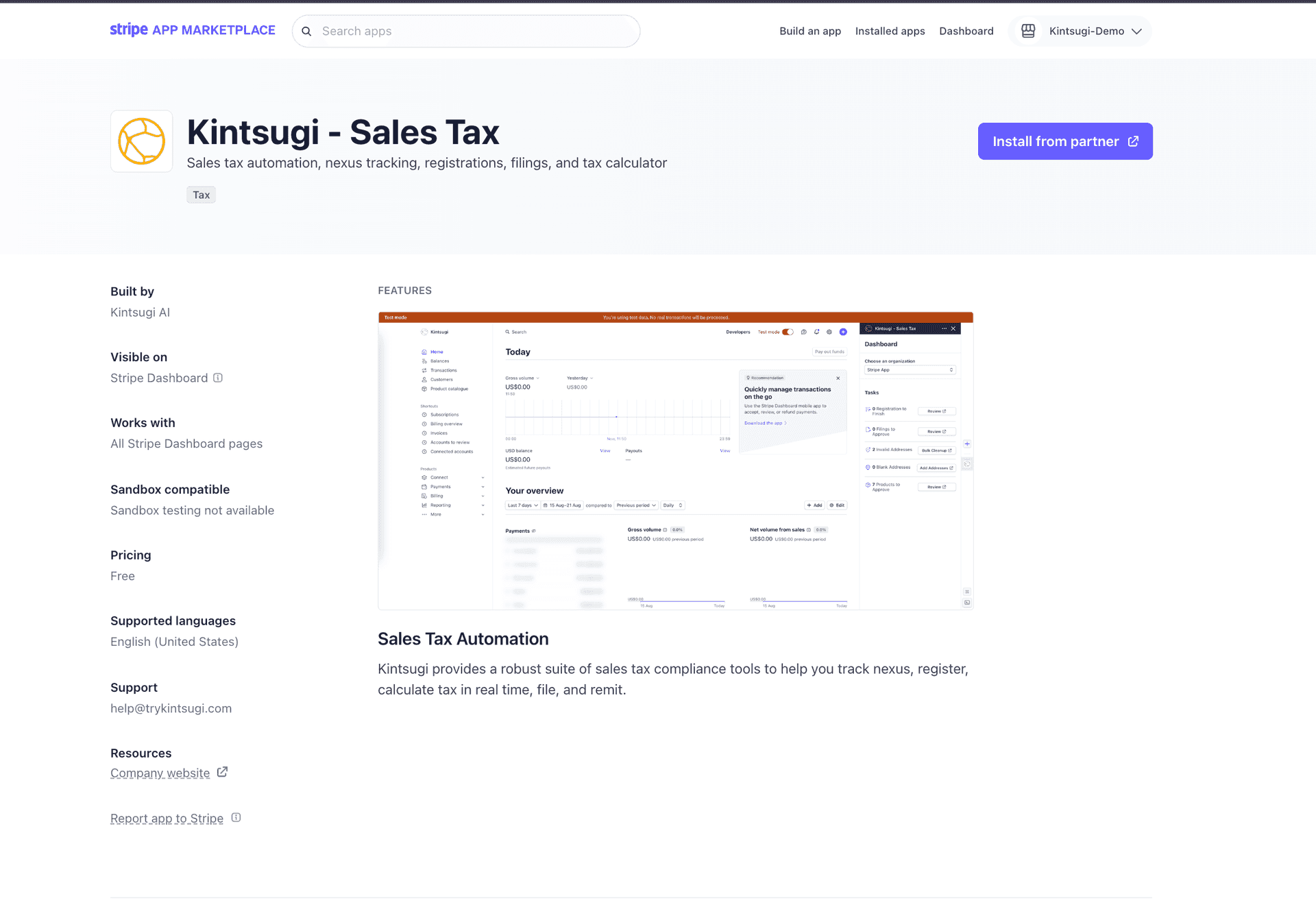The width and height of the screenshot is (1316, 918).
Task: Click the help@trykintsugi.com support email
Action: 171,708
